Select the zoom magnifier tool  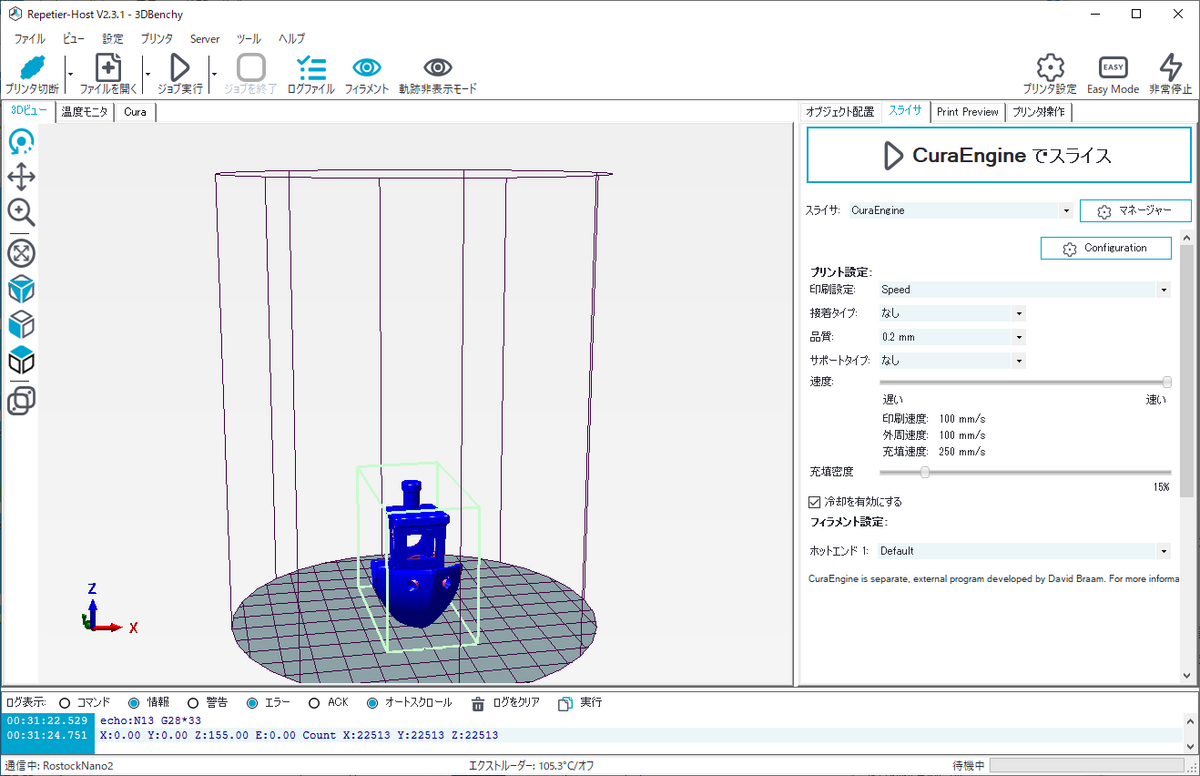click(x=21, y=212)
